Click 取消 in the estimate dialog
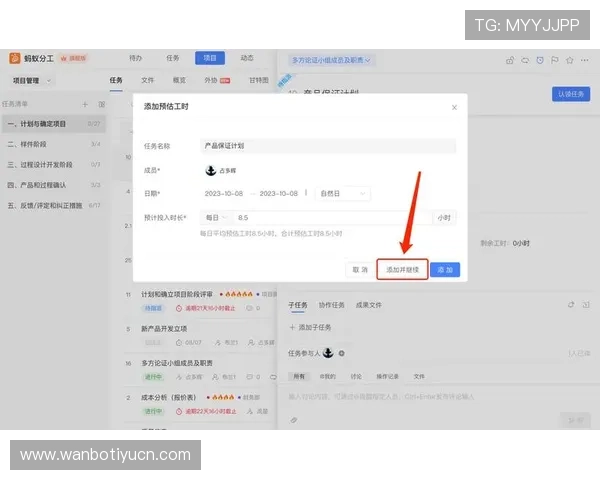This screenshot has height=480, width=600. (x=360, y=270)
